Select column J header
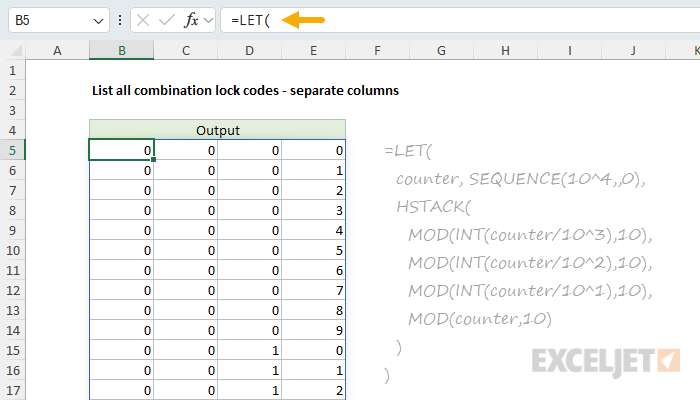The height and width of the screenshot is (400, 700). [633, 50]
